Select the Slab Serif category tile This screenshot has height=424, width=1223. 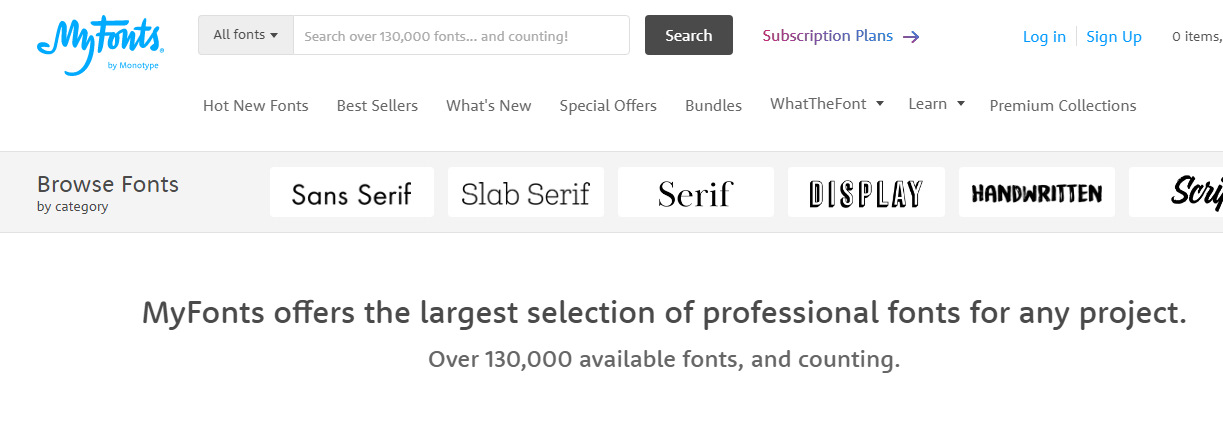pos(526,192)
